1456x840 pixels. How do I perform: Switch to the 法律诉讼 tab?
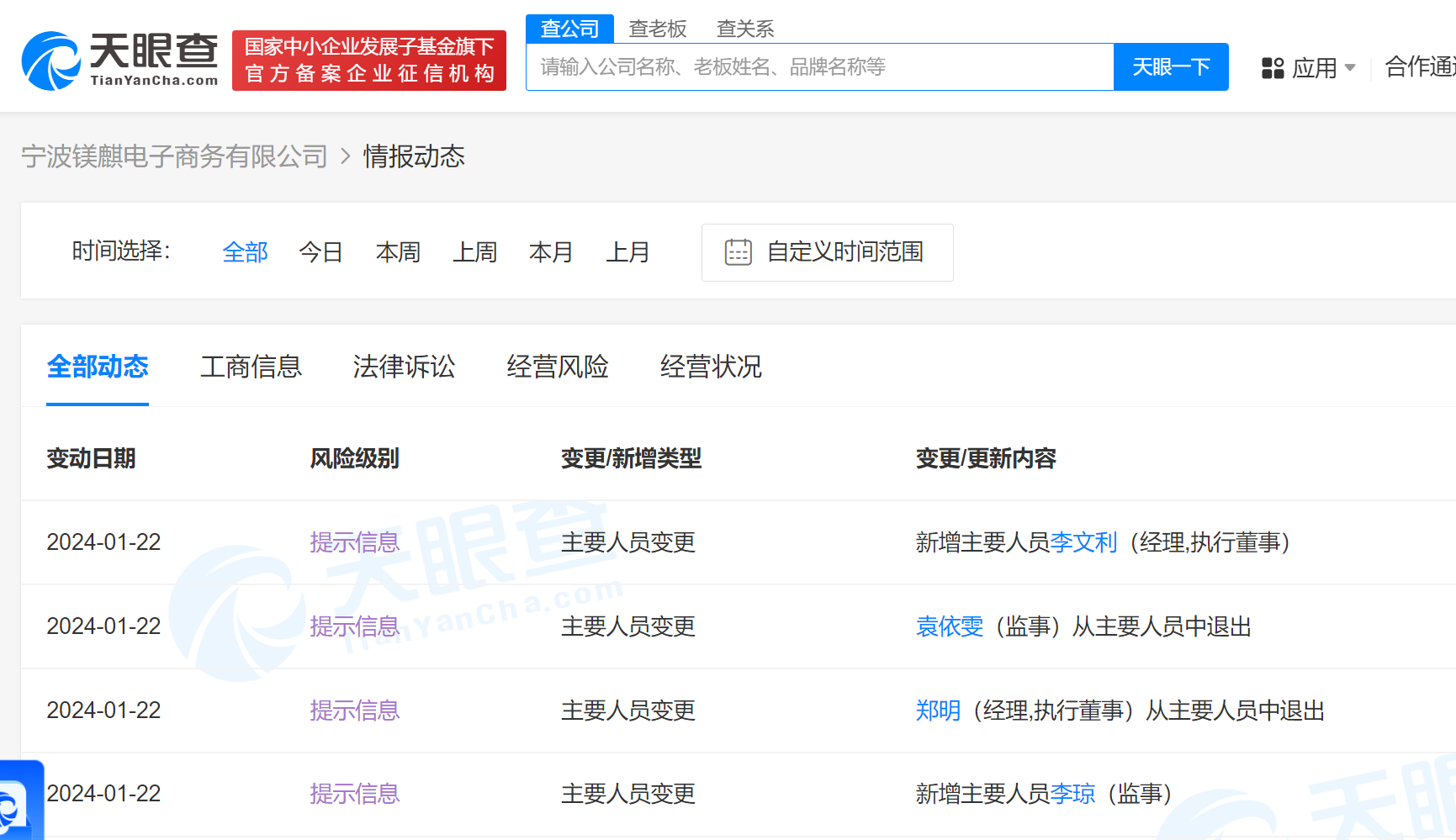coord(405,367)
